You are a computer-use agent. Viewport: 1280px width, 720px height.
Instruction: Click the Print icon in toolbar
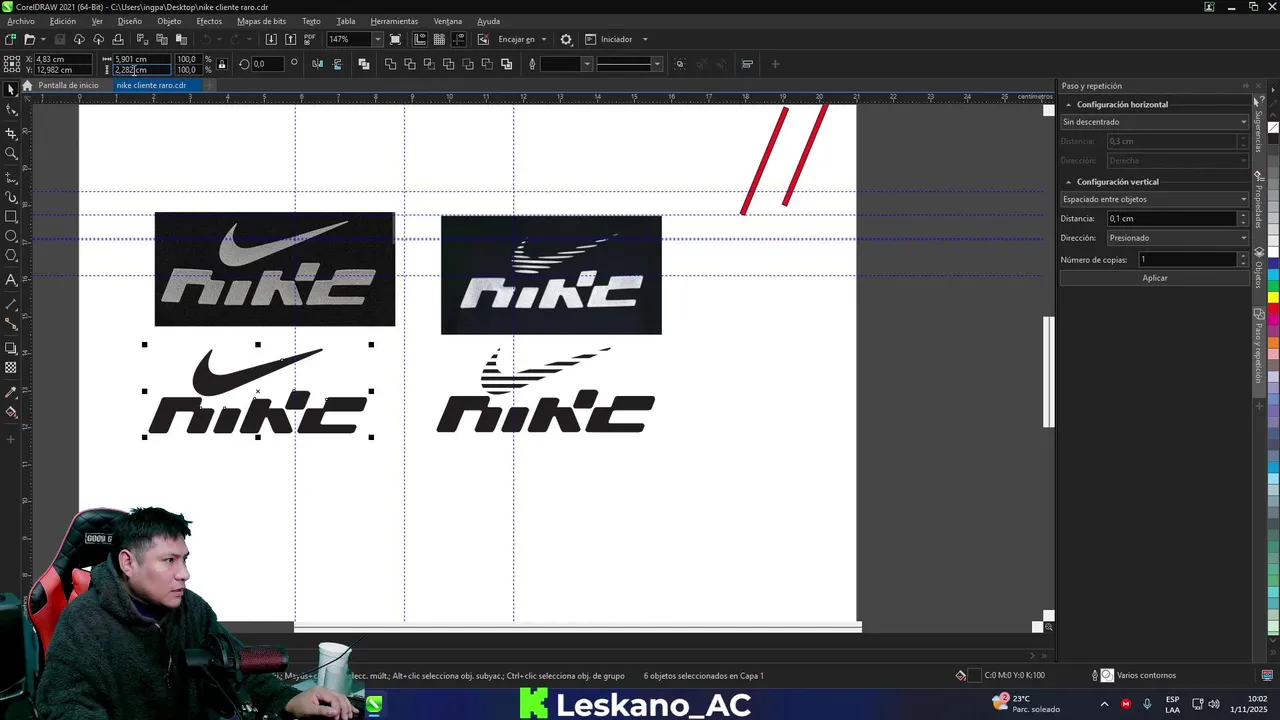[118, 39]
